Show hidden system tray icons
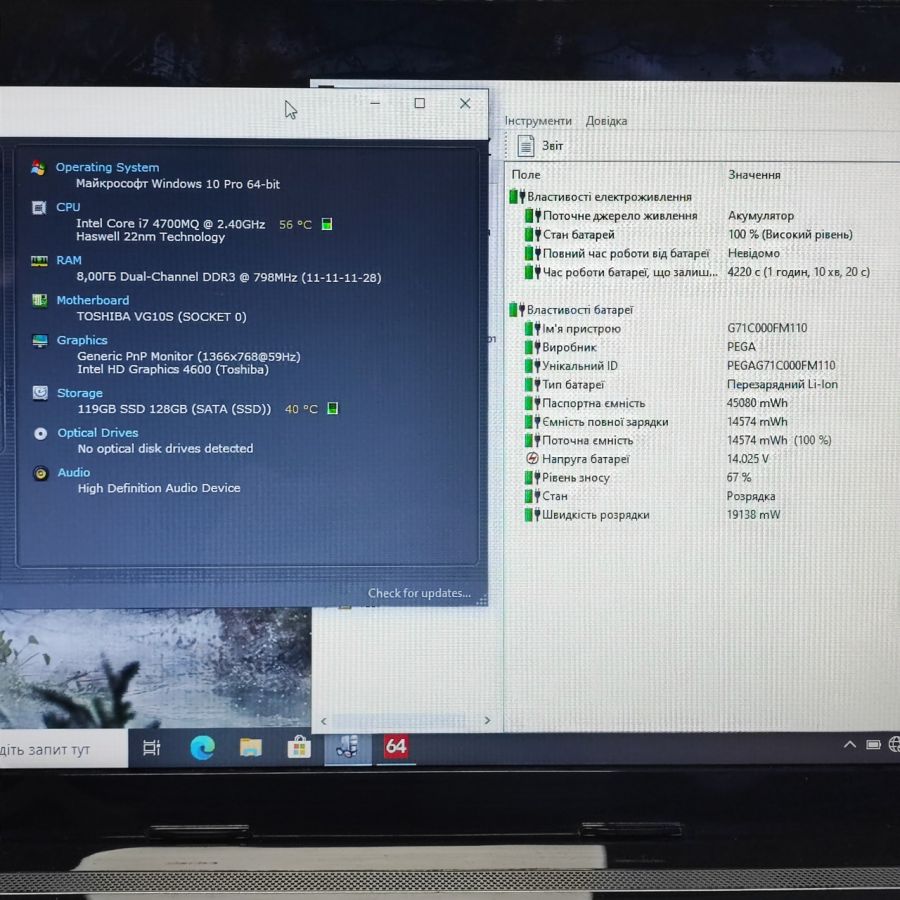Screen dimensions: 900x900 pos(850,745)
